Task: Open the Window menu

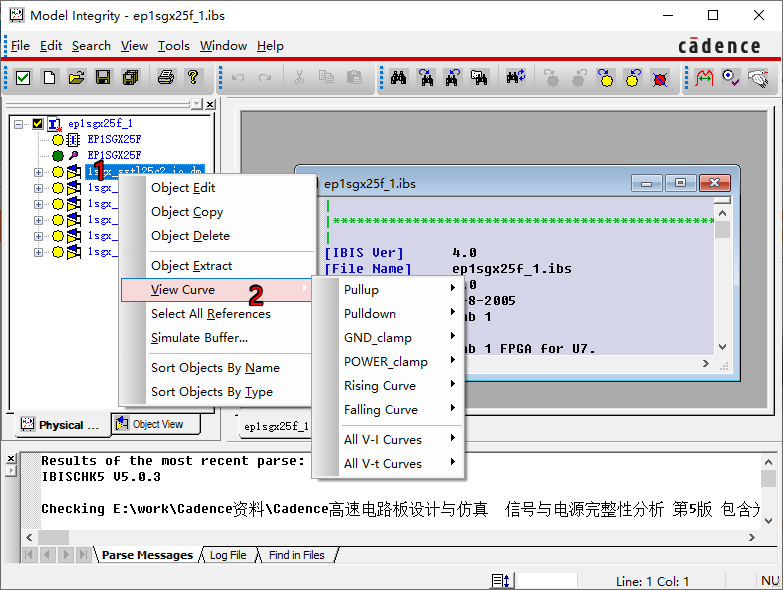Action: (223, 46)
